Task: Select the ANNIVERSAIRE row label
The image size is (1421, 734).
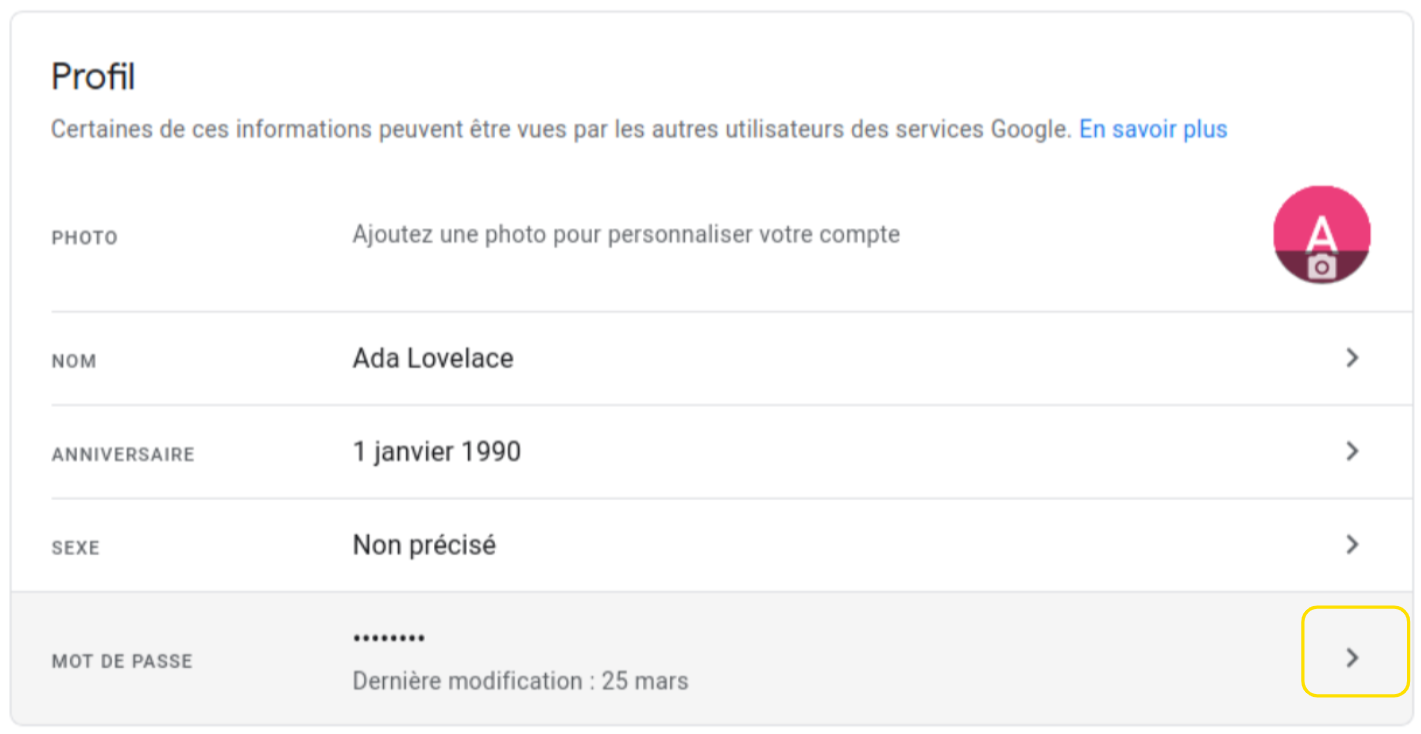Action: tap(123, 454)
